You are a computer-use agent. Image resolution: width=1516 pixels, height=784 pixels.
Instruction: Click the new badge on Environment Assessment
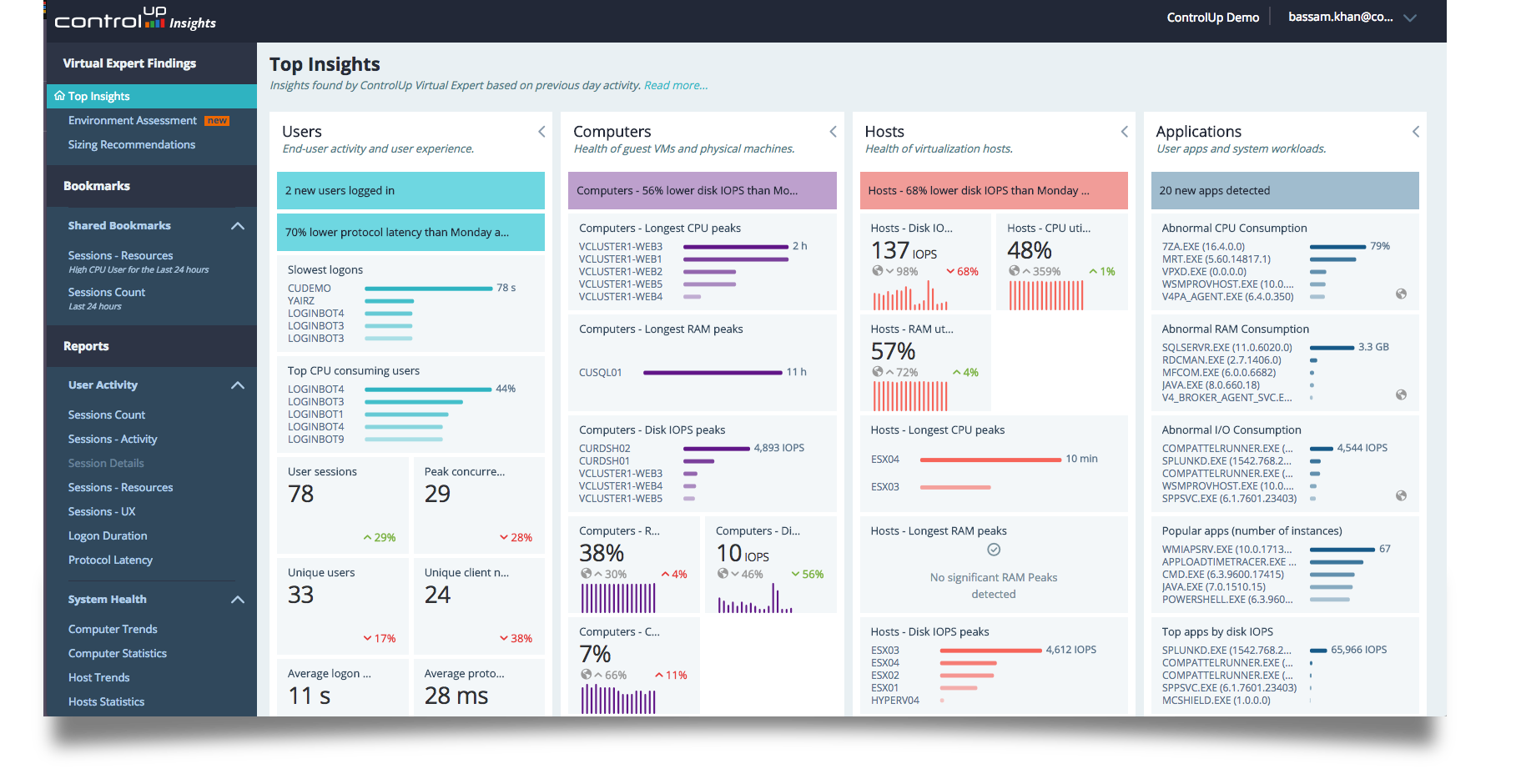217,121
